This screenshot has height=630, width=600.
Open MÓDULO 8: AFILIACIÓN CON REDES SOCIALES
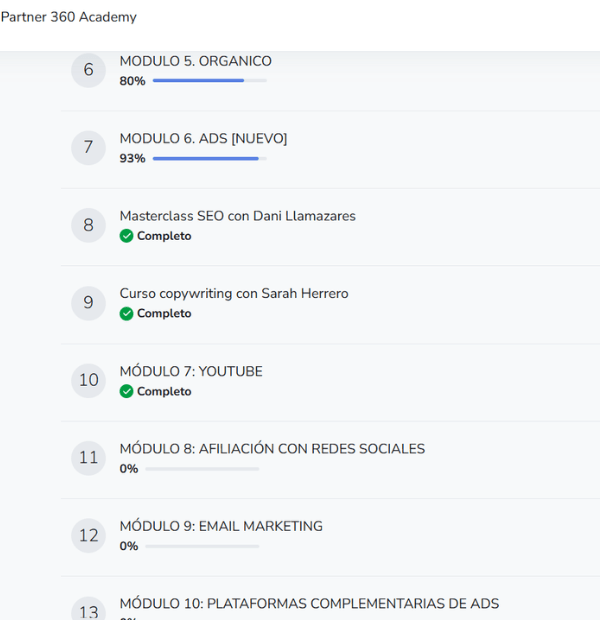(x=272, y=449)
